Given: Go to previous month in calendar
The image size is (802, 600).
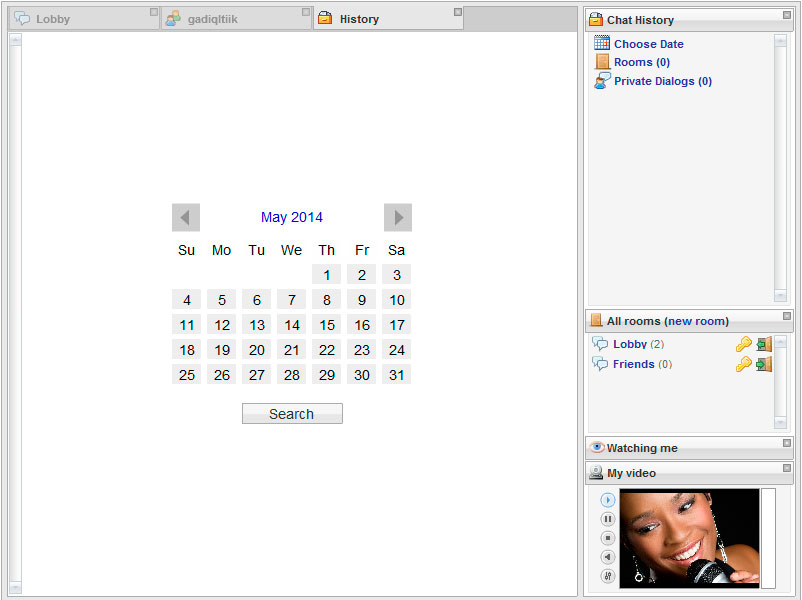Looking at the screenshot, I should tap(186, 217).
